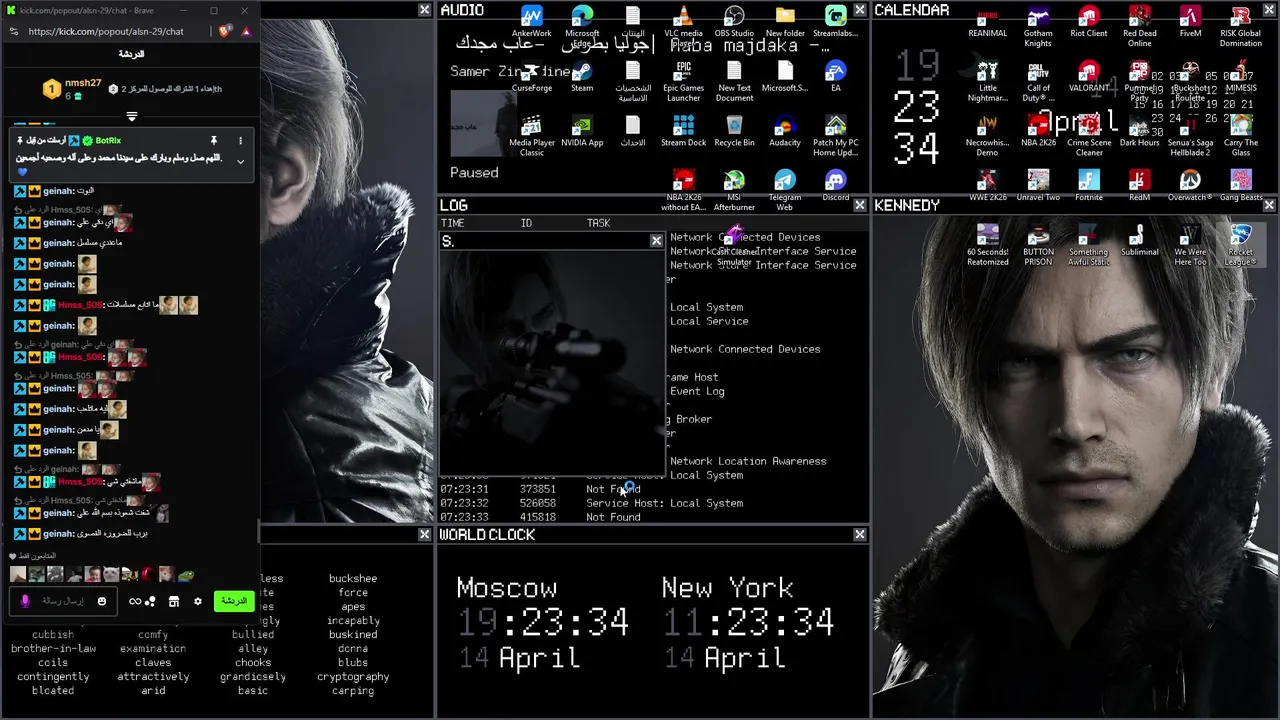Launch Streamlabs desktop shortcut
This screenshot has height=720, width=1280.
coord(836,22)
